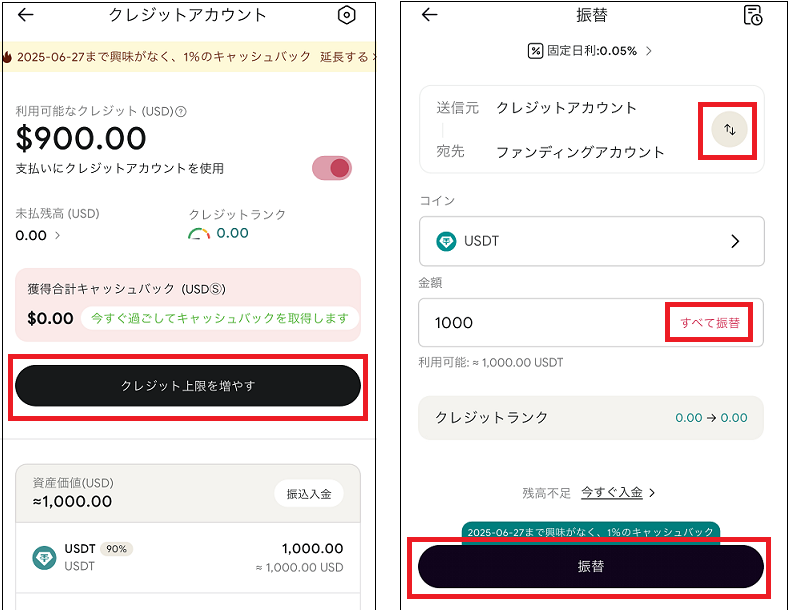Tap back arrow on transfer screen
Viewport: 796px width, 610px height.
click(x=430, y=15)
